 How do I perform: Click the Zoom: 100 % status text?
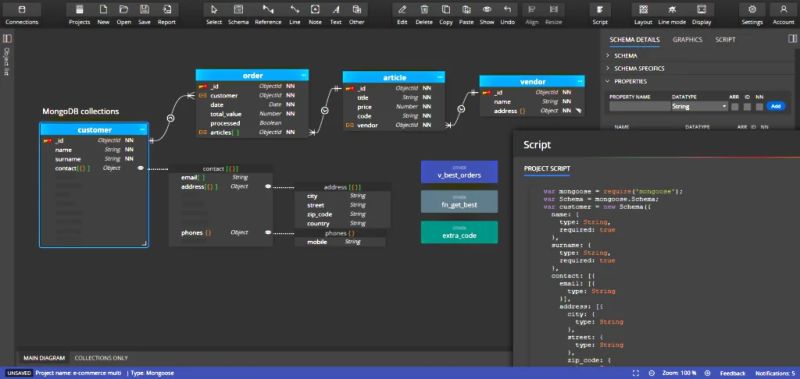point(679,373)
